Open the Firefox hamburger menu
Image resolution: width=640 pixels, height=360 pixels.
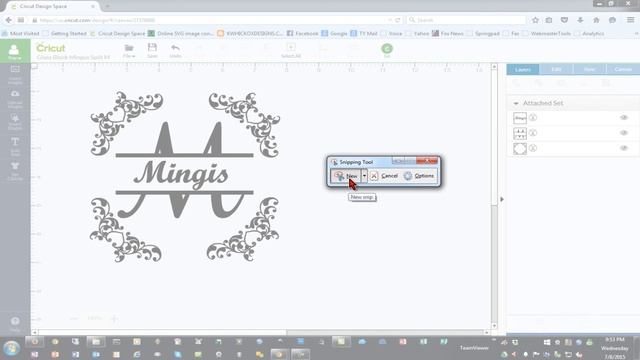[631, 20]
